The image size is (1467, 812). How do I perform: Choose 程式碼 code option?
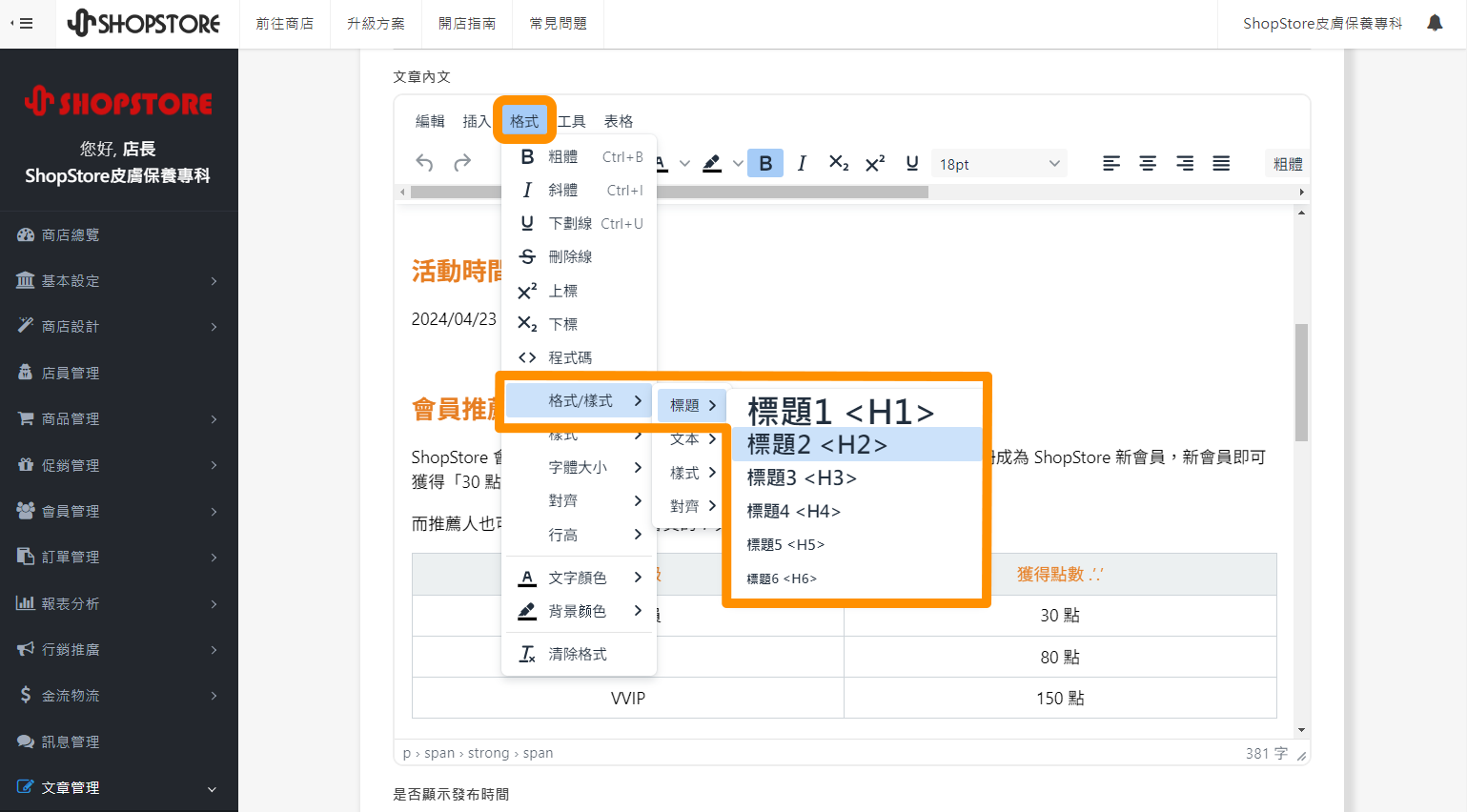click(x=580, y=357)
